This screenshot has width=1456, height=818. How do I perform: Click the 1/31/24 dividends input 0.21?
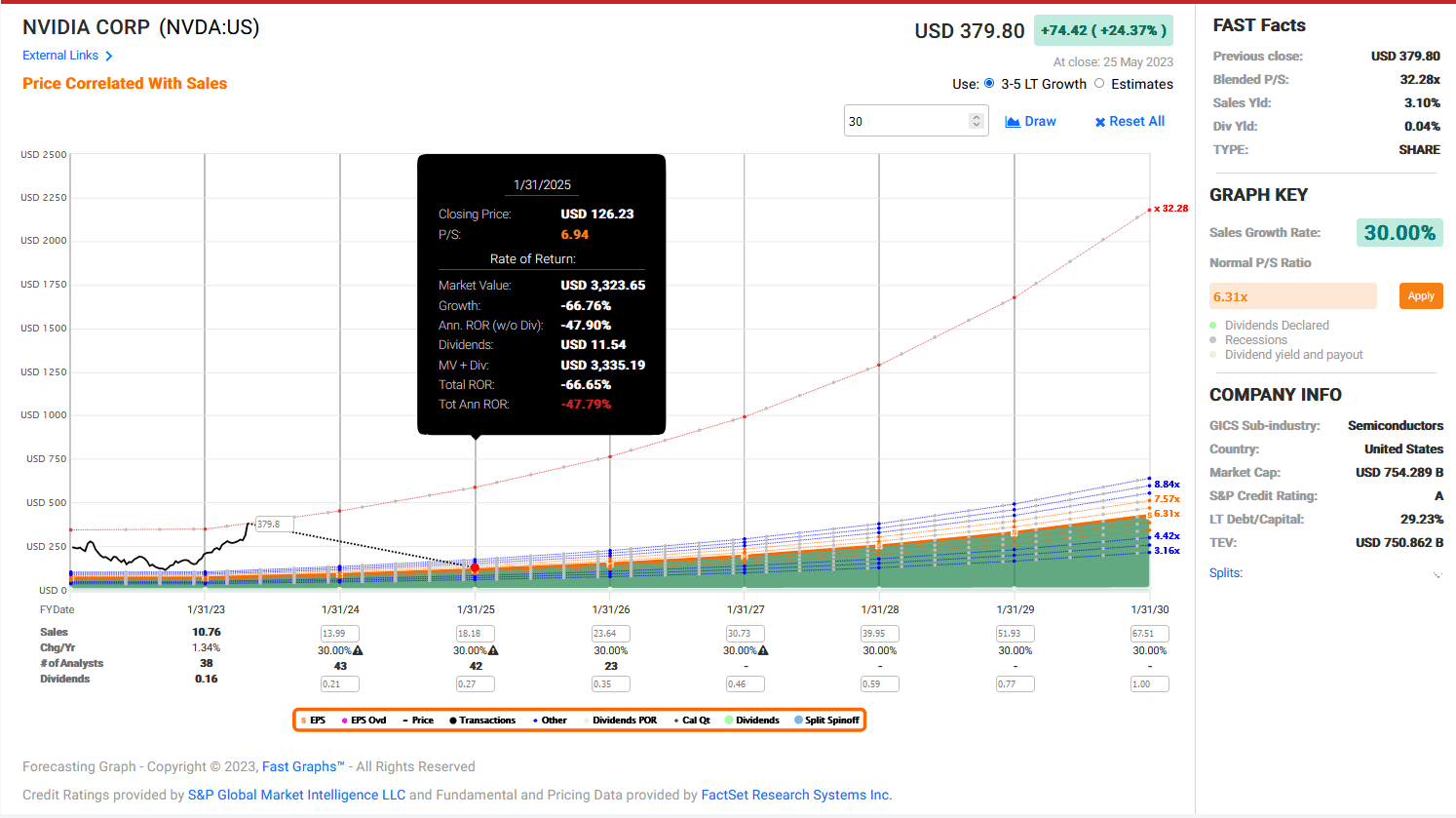click(340, 683)
